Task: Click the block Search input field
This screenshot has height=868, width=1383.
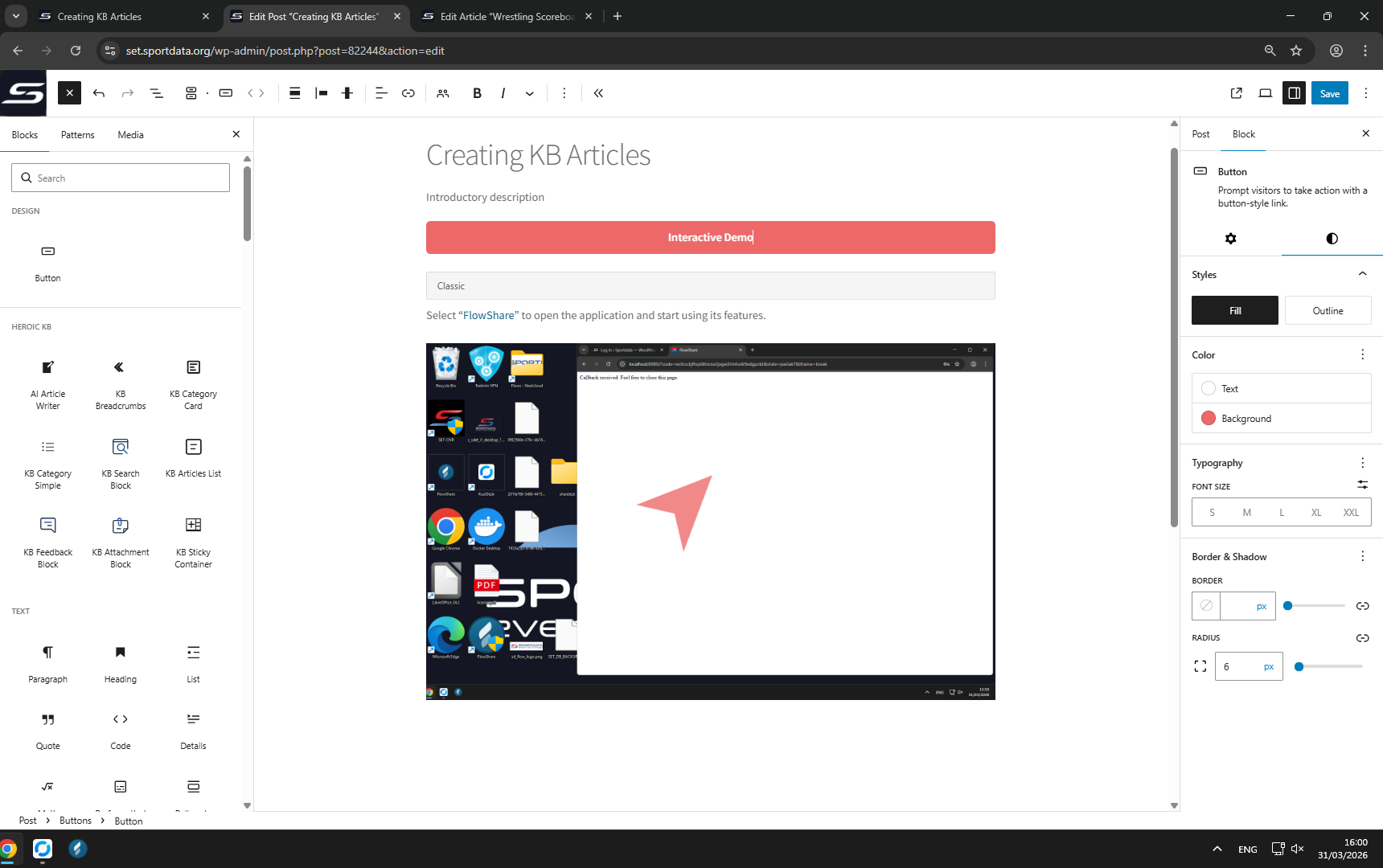Action: [121, 178]
